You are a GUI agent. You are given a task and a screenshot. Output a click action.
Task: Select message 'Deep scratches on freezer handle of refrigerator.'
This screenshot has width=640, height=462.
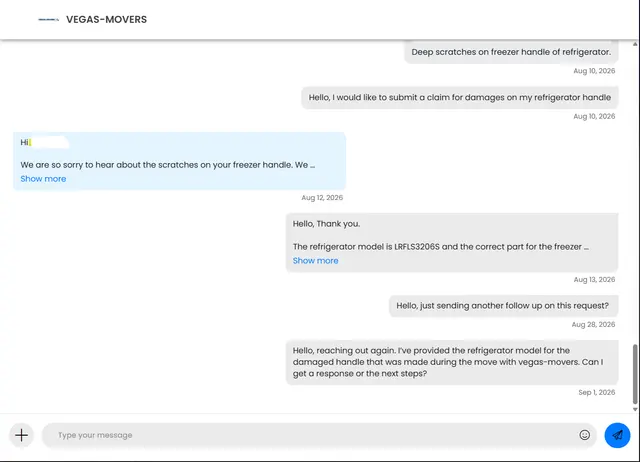tap(511, 52)
